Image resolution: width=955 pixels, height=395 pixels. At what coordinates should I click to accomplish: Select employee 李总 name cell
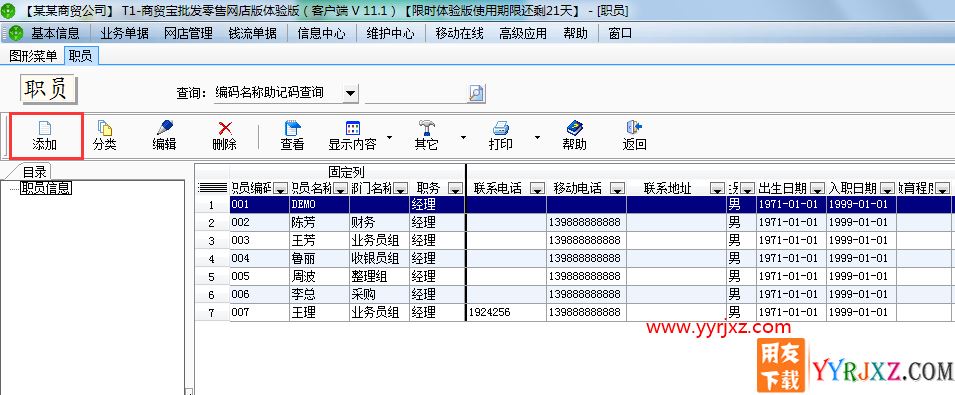[x=319, y=295]
